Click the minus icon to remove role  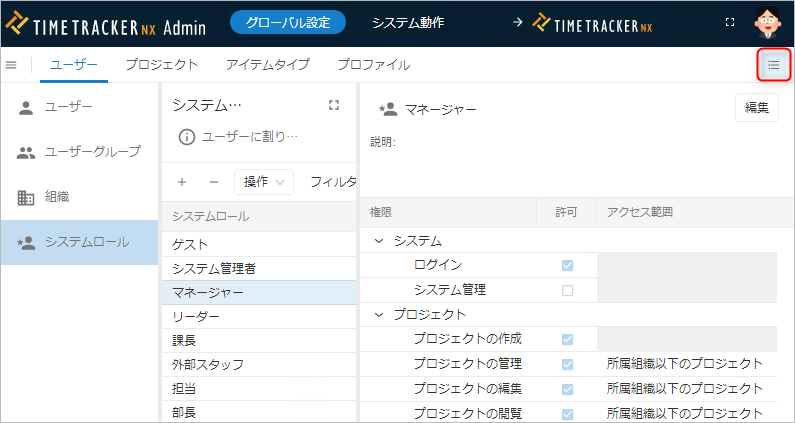pyautogui.click(x=213, y=182)
